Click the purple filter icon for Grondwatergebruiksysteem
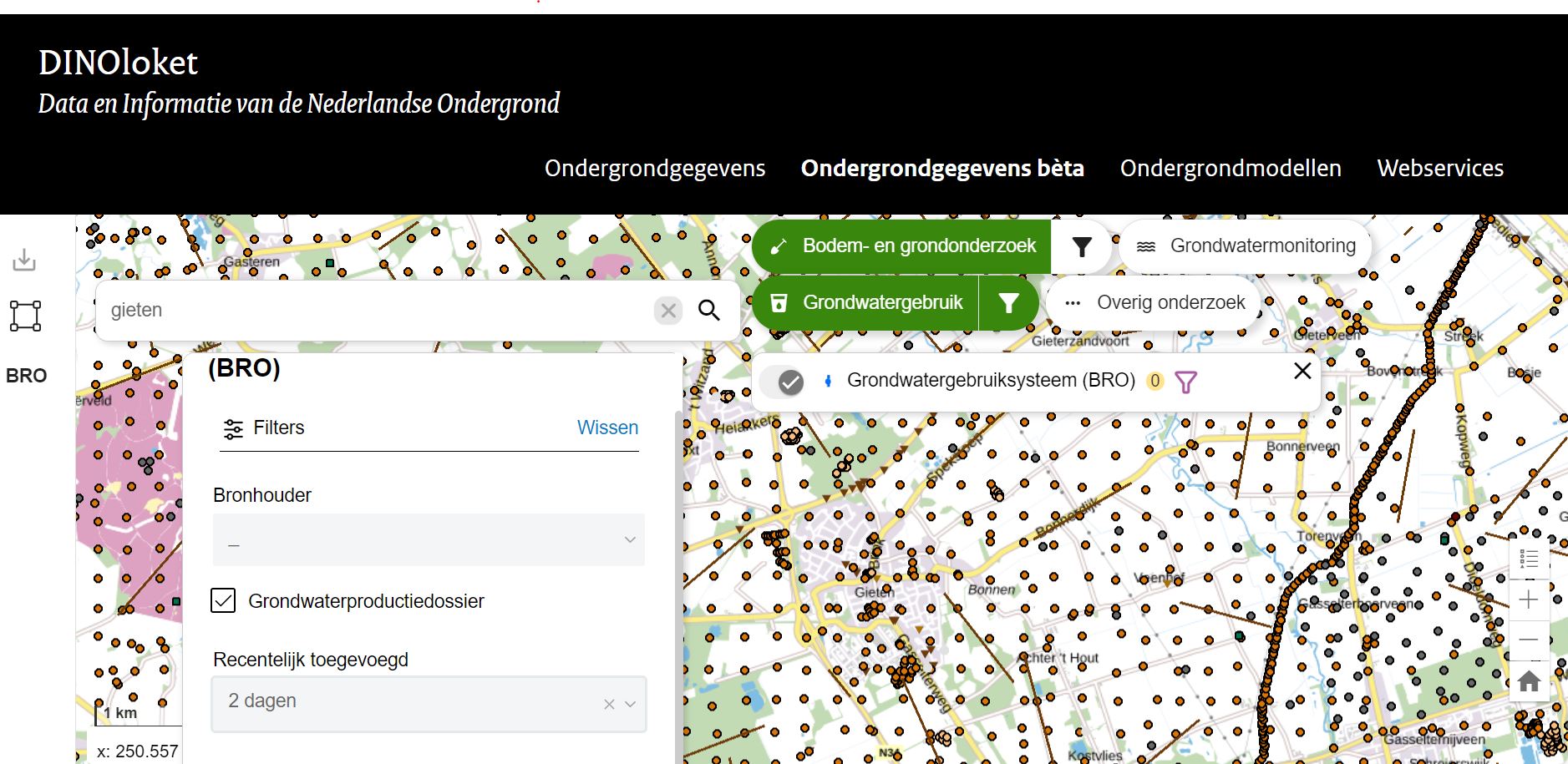Screen dimensions: 1568x764 click(x=1185, y=382)
